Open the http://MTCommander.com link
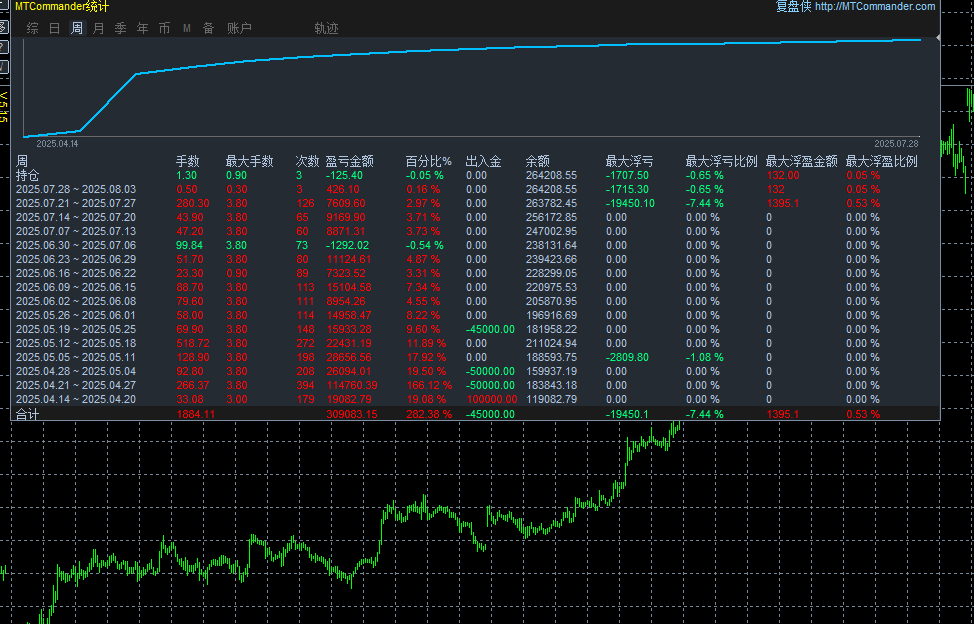 [875, 6]
